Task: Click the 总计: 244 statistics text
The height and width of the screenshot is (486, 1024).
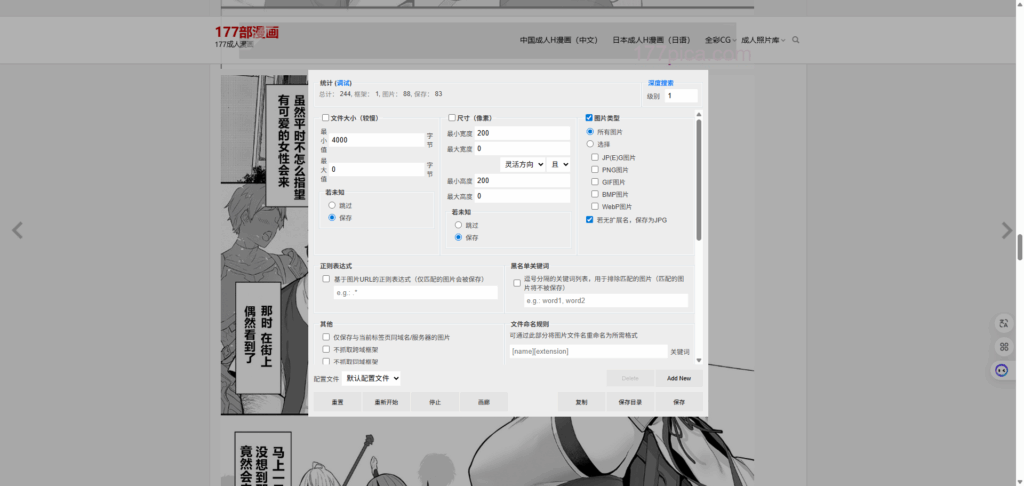Action: [335, 94]
